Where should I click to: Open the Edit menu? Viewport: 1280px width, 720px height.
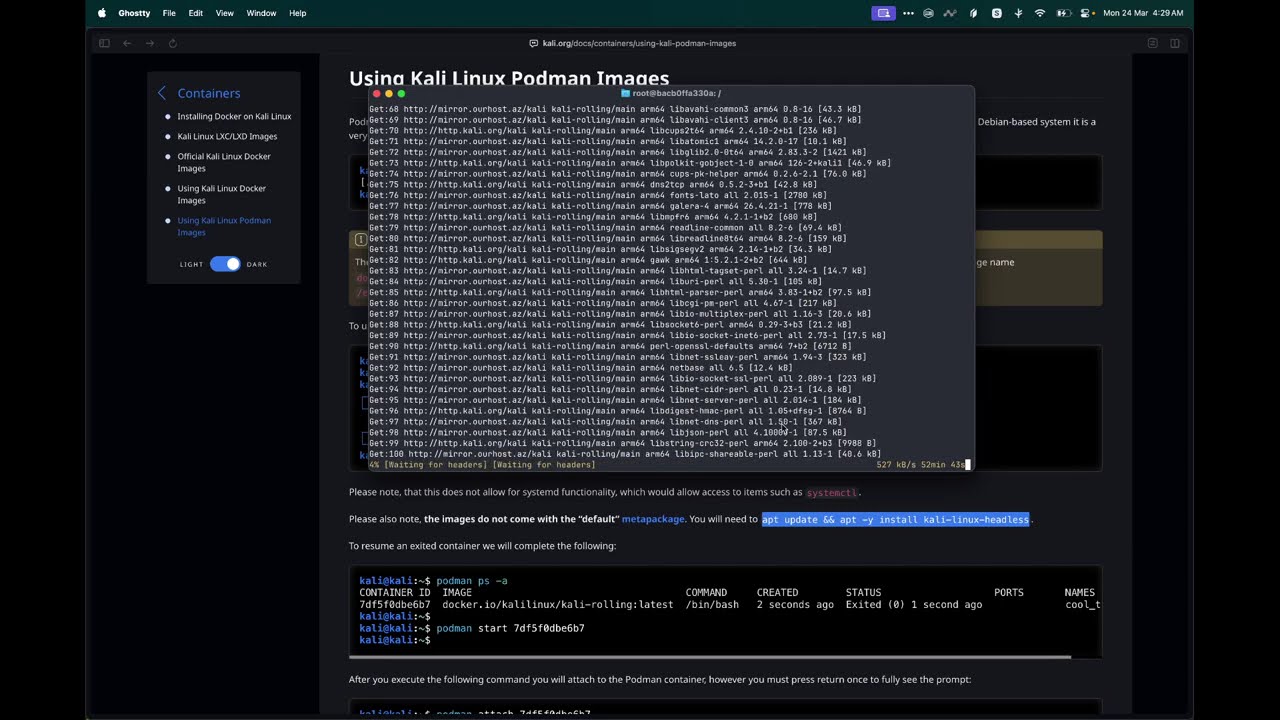(x=196, y=13)
